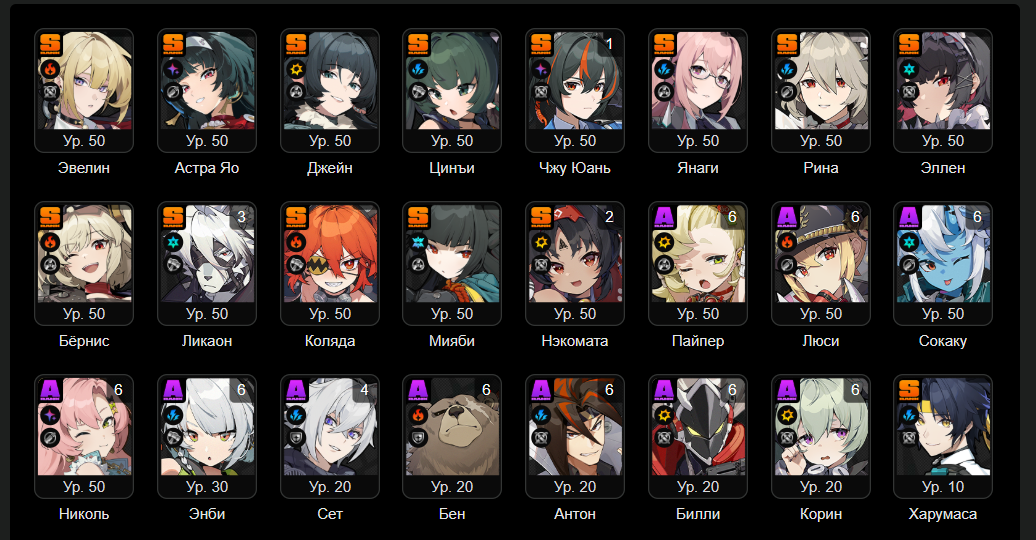
Task: Click the fire element icon on Эвелин
Action: click(x=50, y=69)
